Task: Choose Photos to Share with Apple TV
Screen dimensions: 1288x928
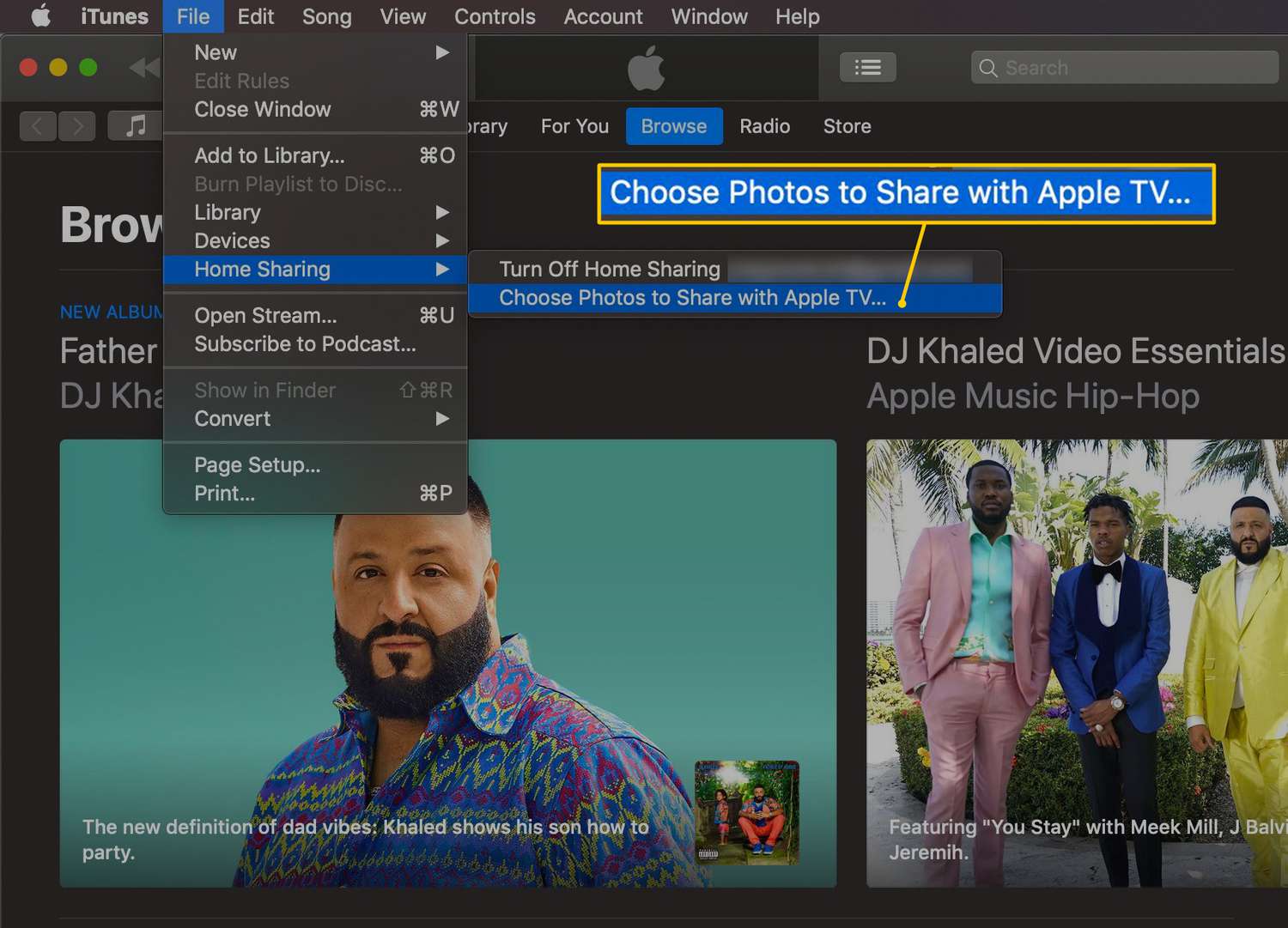Action: click(692, 298)
